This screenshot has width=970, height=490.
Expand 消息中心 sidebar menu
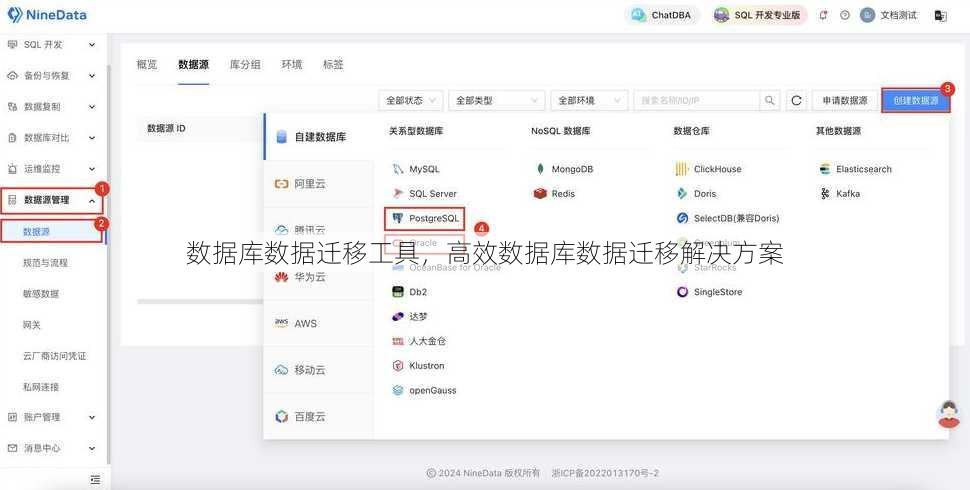click(52, 448)
